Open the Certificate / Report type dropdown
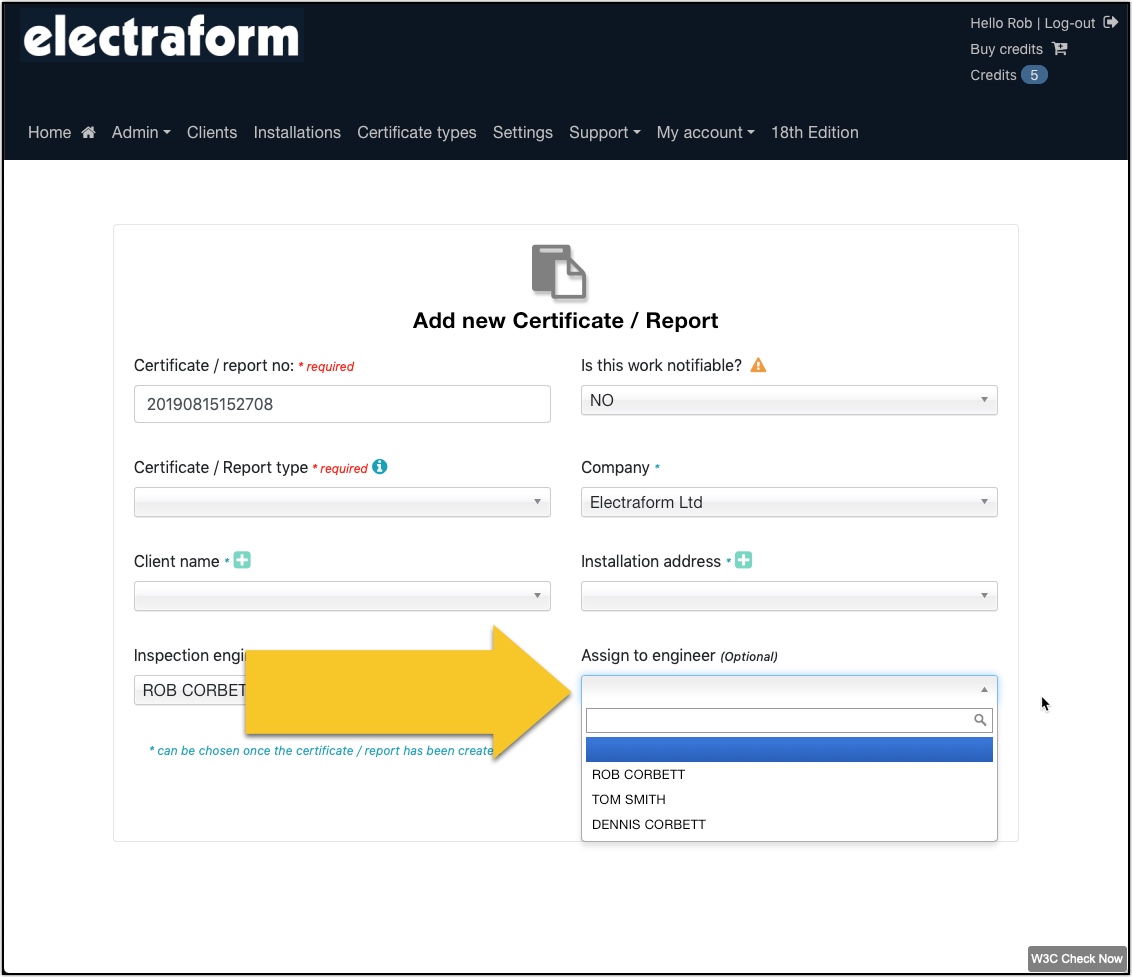 (x=342, y=502)
